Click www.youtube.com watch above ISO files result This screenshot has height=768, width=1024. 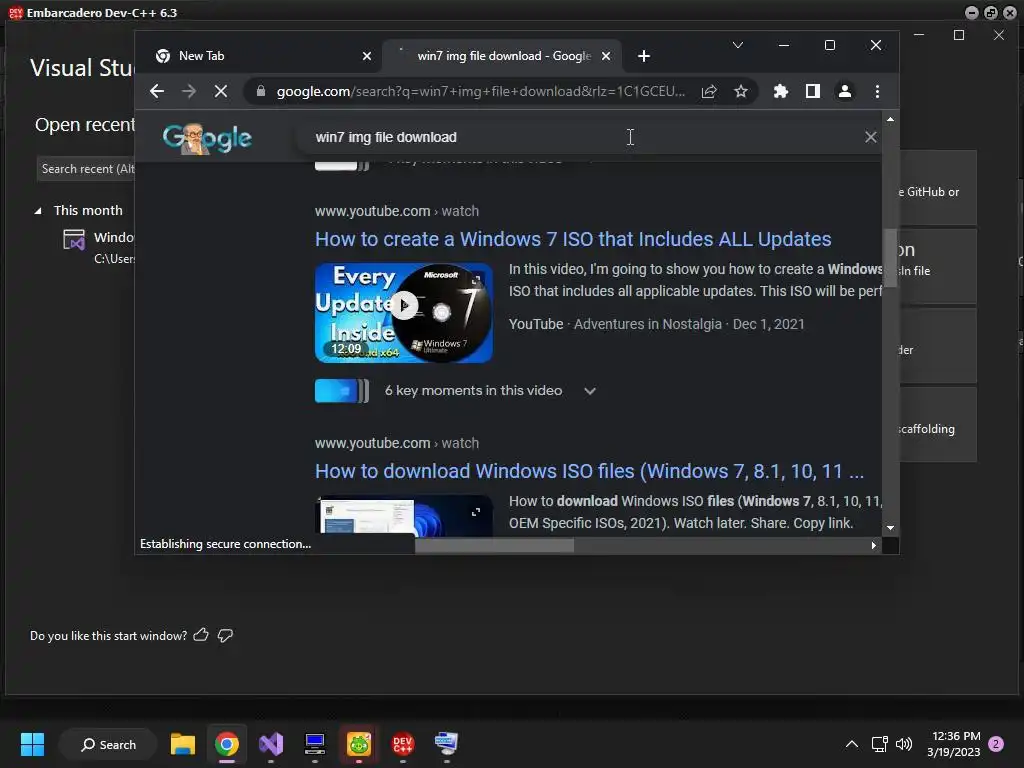coord(396,443)
